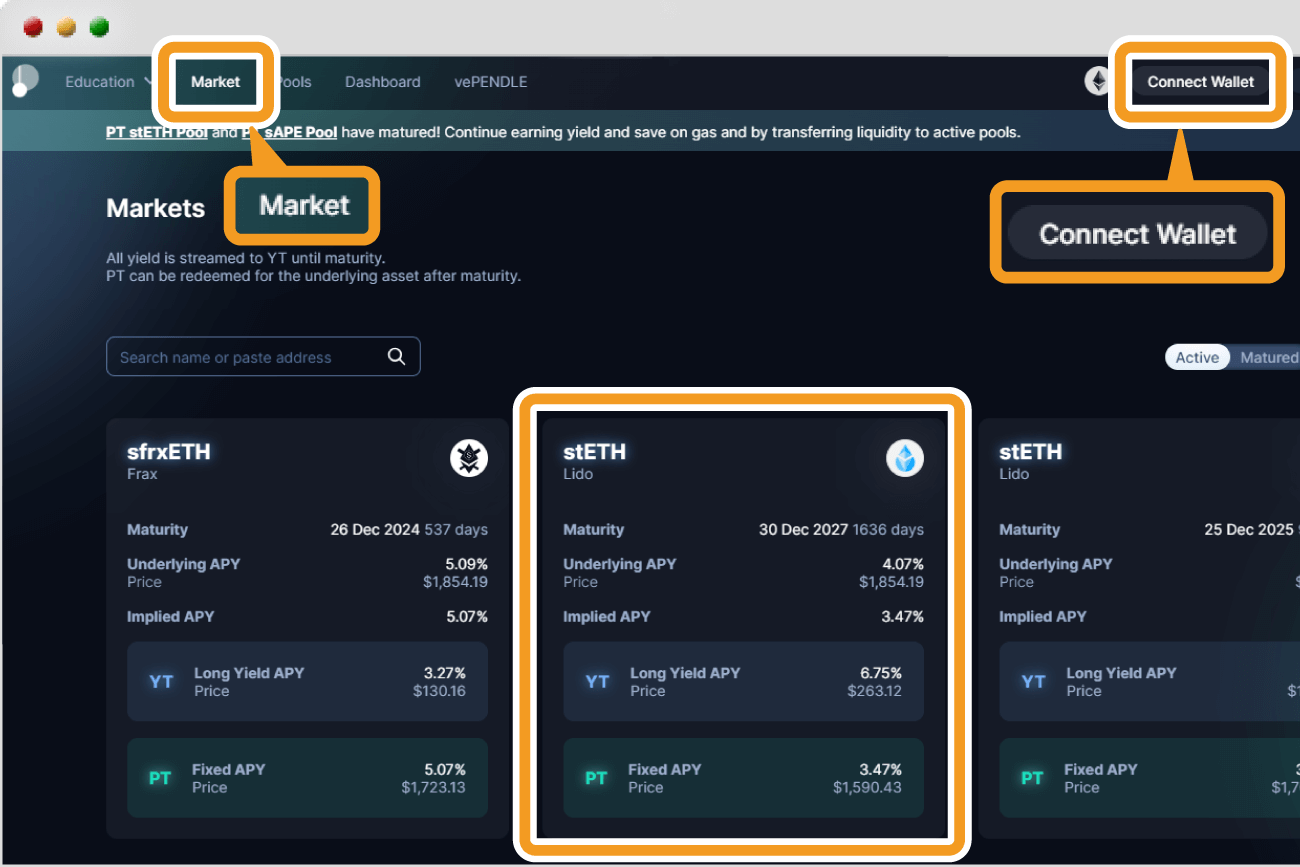Click the Long Yield APY value 3.27%
1300x867 pixels.
point(444,673)
